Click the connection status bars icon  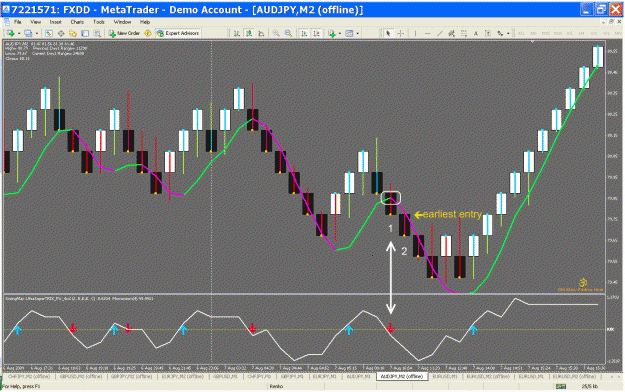[x=561, y=386]
